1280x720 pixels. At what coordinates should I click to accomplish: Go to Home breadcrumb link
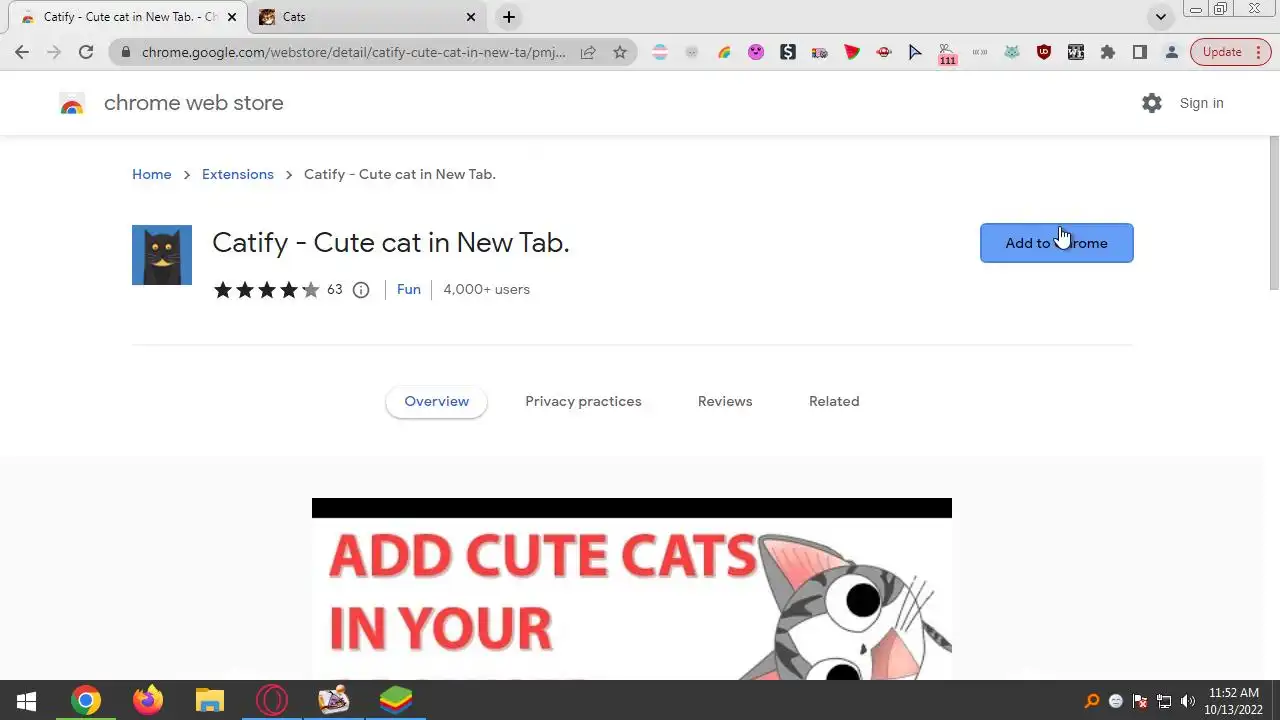(152, 174)
